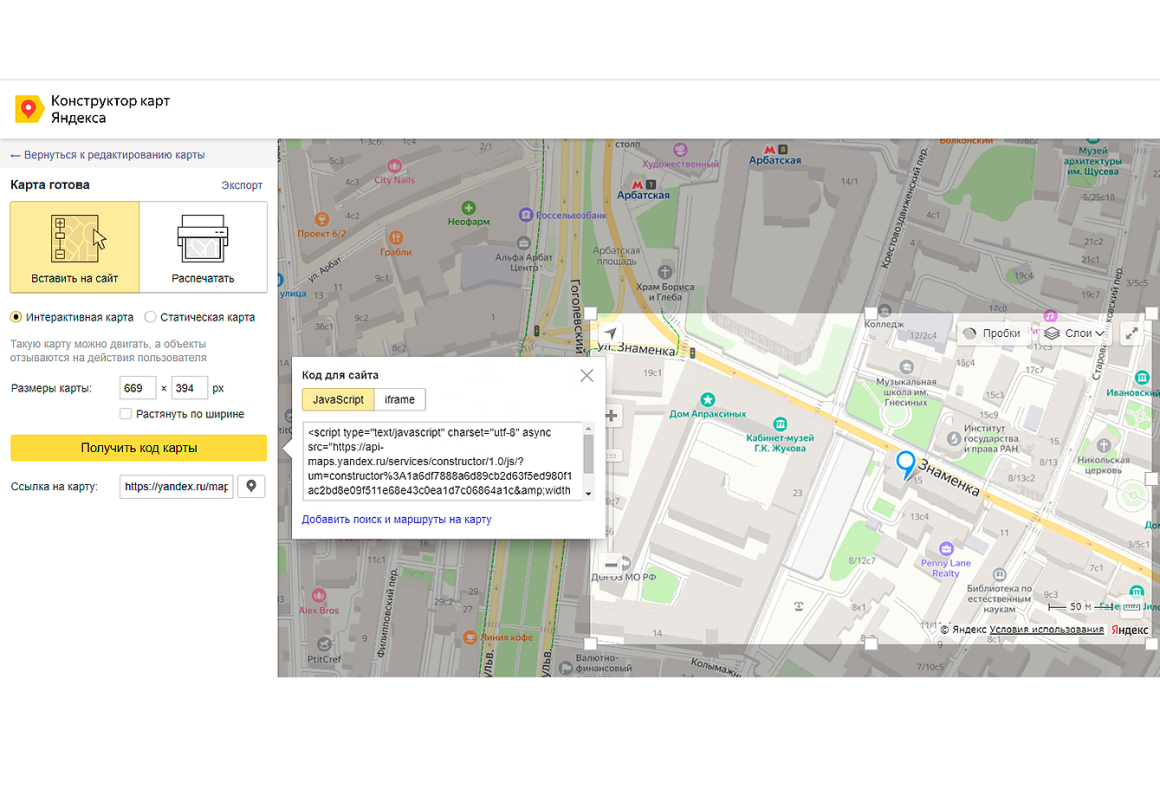Click the Проект 6/2 map icon
The image size is (1160, 802).
click(321, 219)
